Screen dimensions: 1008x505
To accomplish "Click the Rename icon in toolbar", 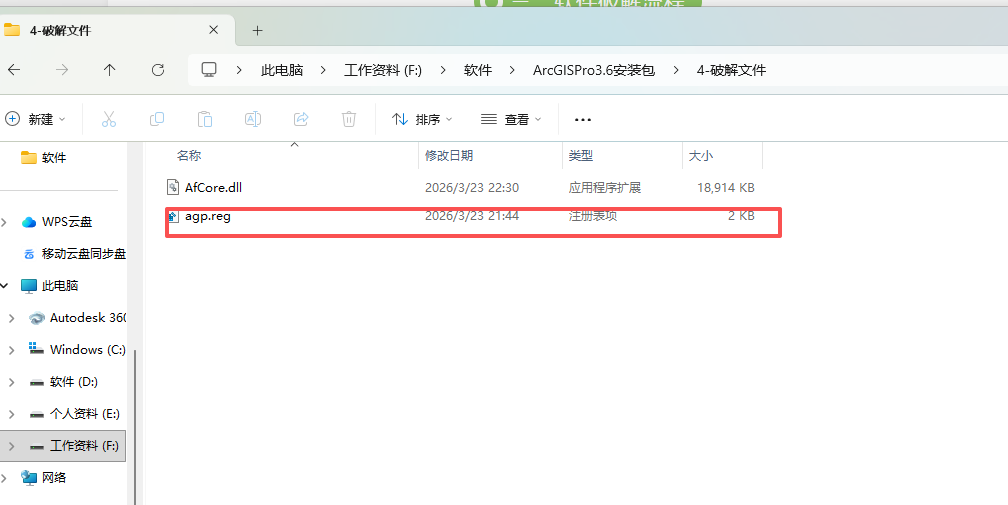I will pos(253,119).
